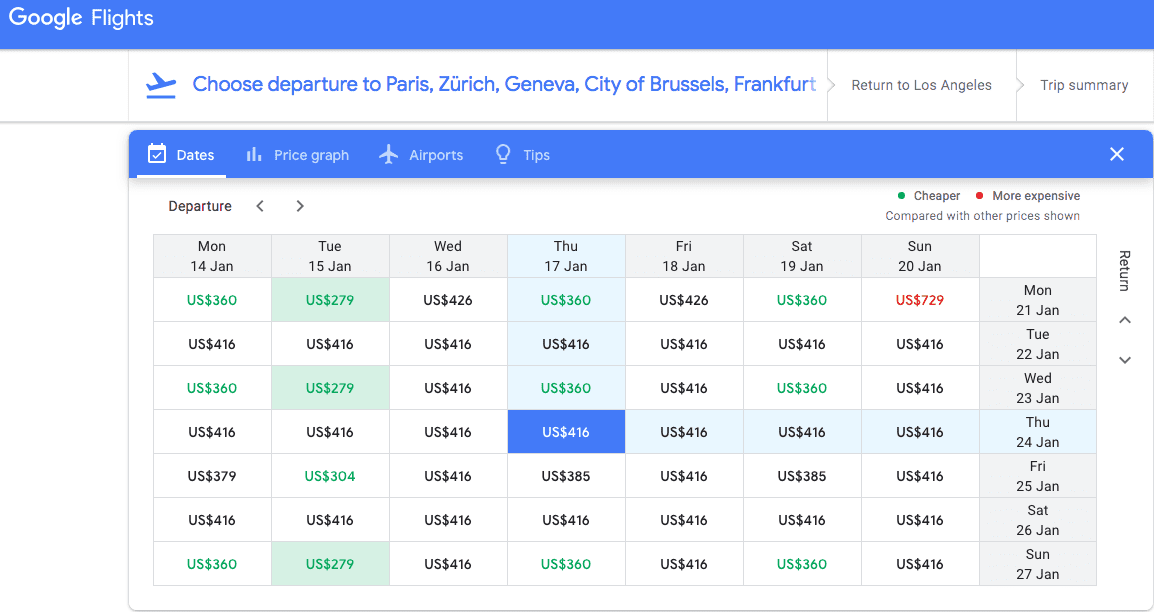The image size is (1154, 612).
Task: Select Wed 16 Jan column header
Action: pyautogui.click(x=447, y=256)
